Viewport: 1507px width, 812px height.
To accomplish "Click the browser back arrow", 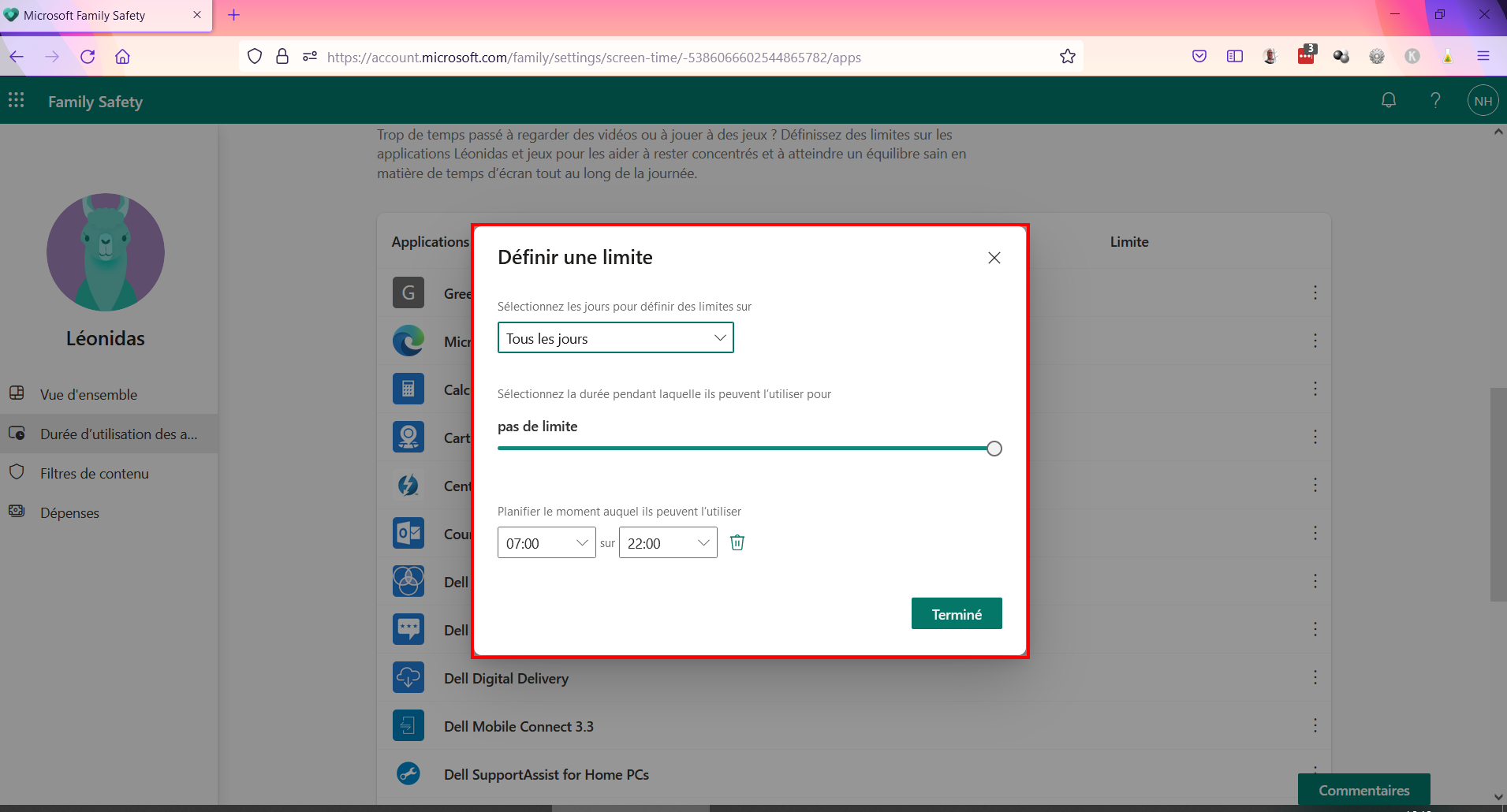I will pyautogui.click(x=17, y=57).
